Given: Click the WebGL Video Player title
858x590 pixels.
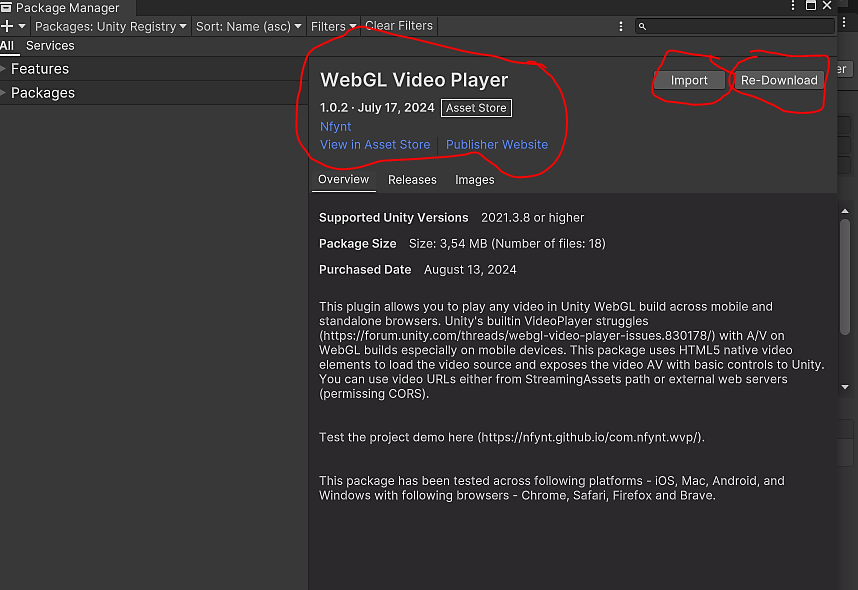Looking at the screenshot, I should 414,80.
